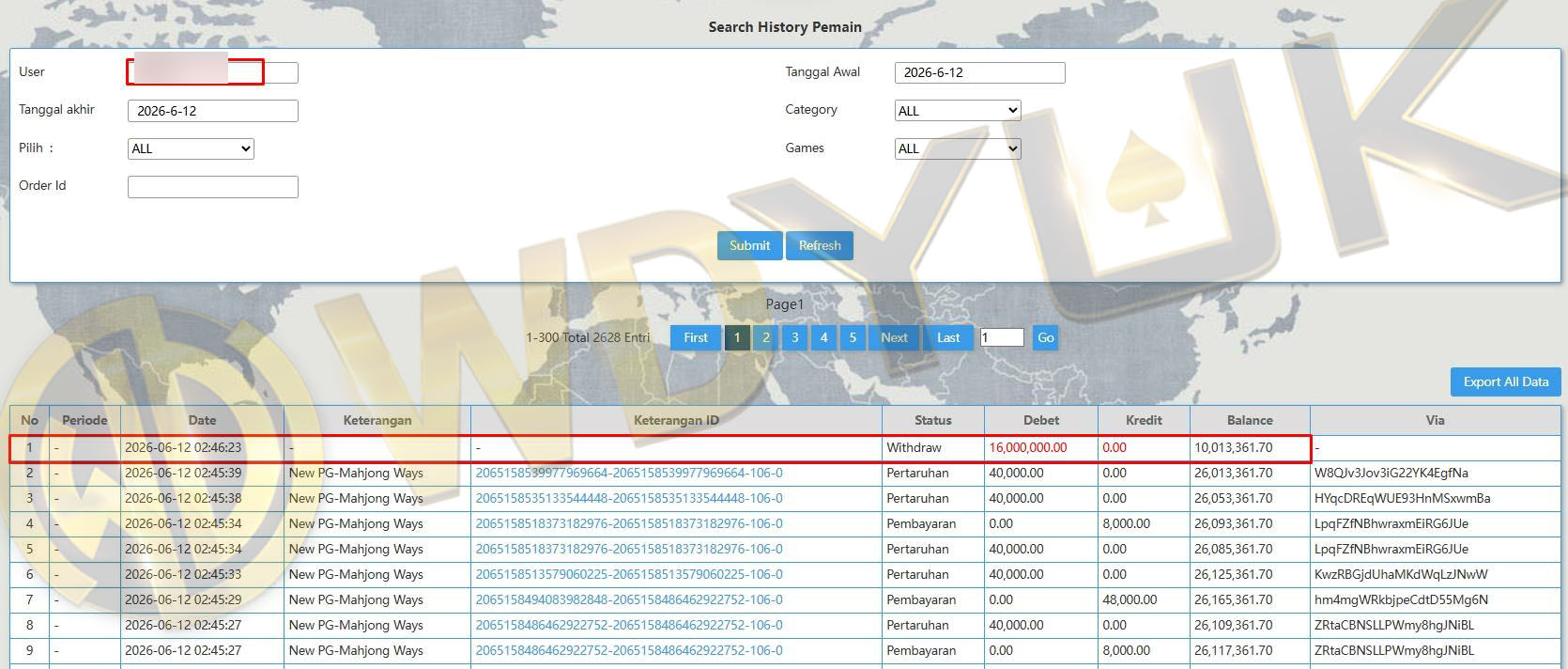Click balance value 26,013,361.70
The height and width of the screenshot is (669, 1568).
click(1233, 473)
